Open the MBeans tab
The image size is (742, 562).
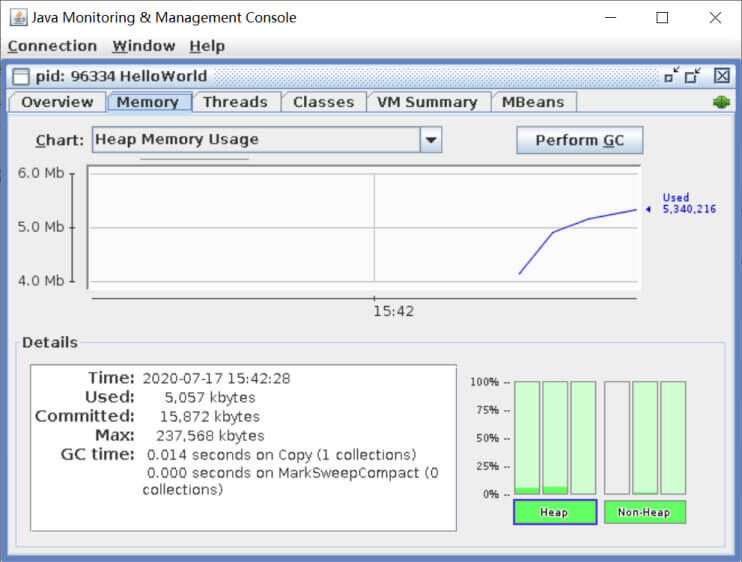click(533, 102)
